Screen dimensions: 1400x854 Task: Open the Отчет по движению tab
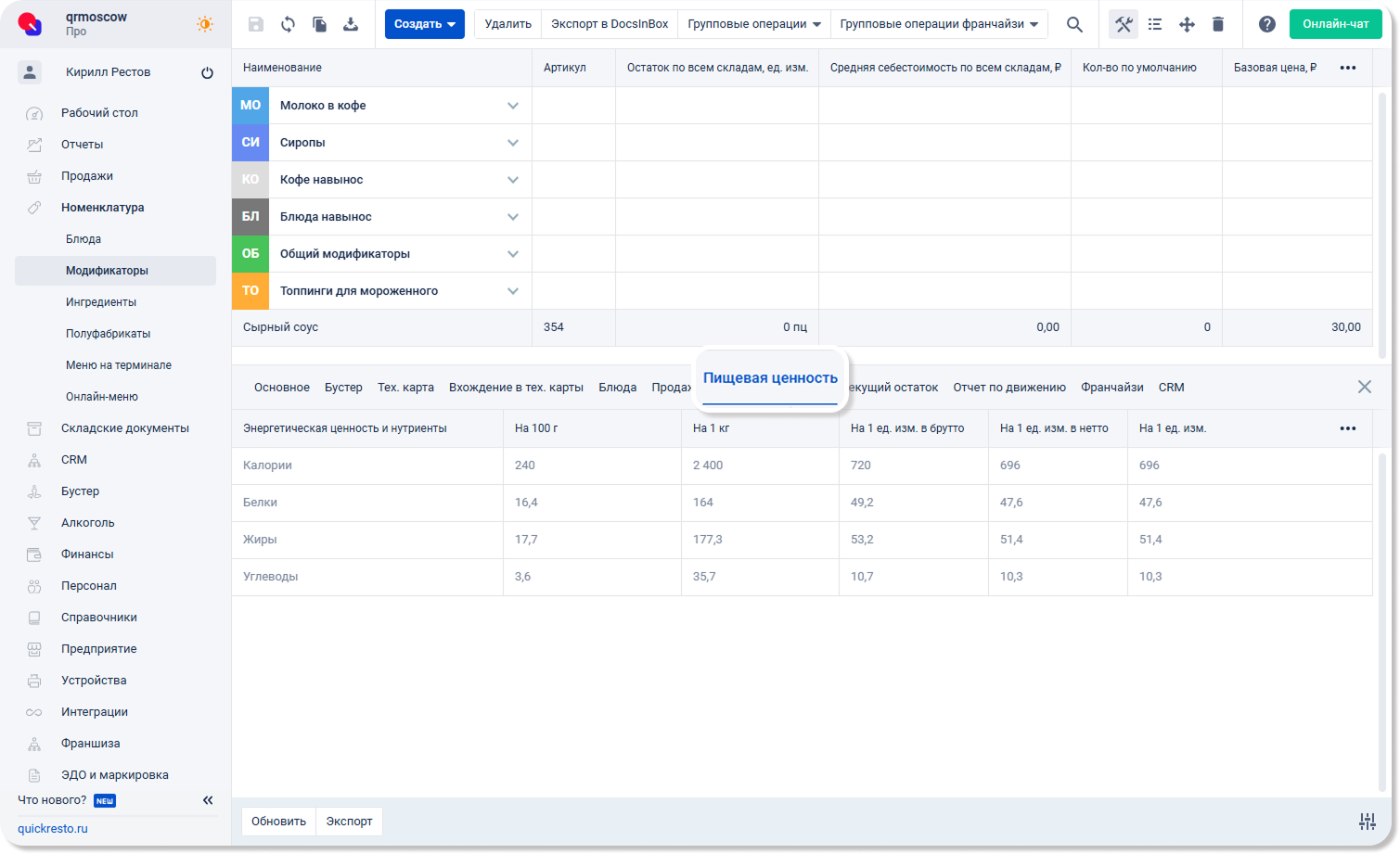(x=1009, y=388)
